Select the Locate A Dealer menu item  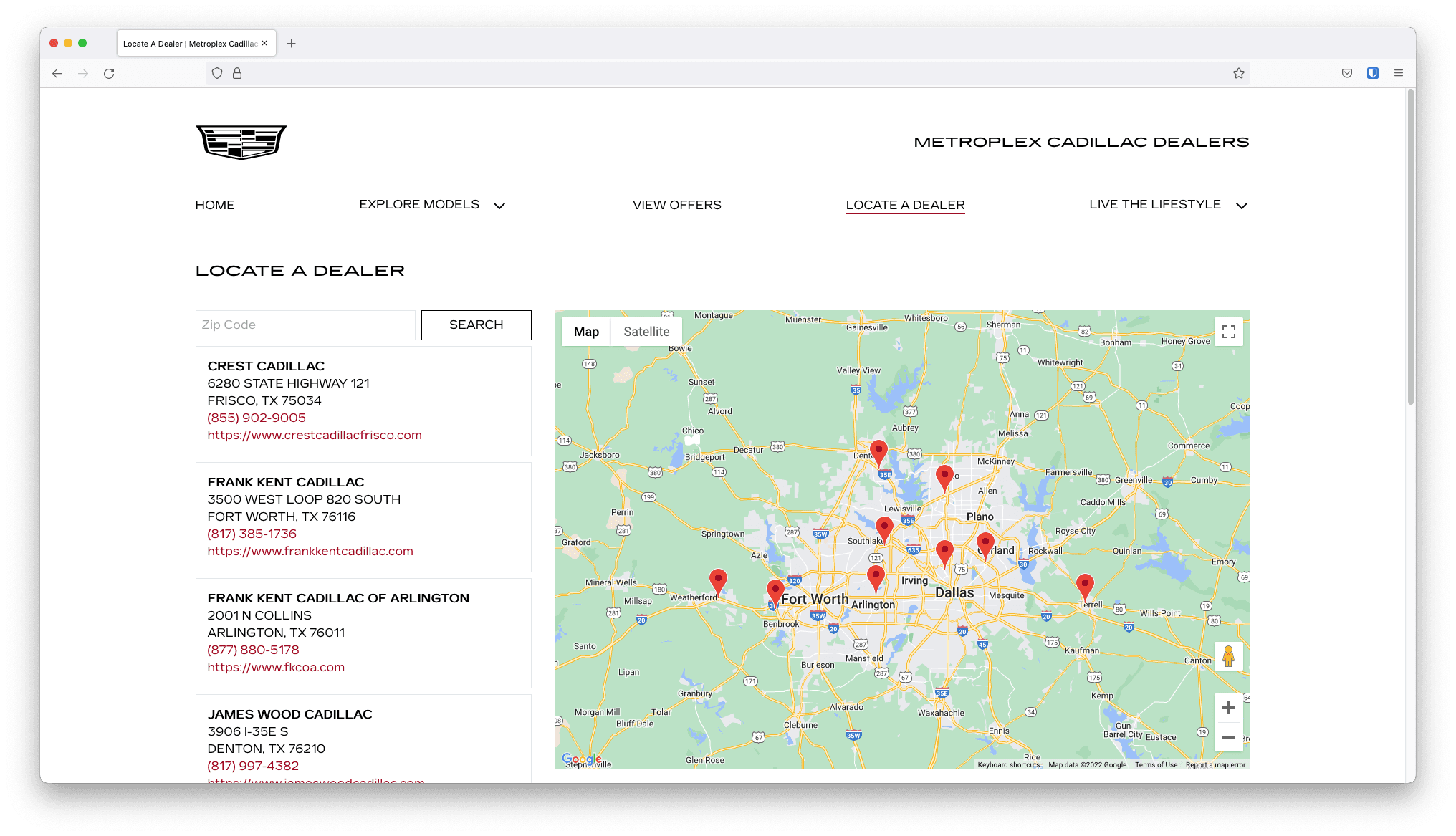tap(905, 205)
